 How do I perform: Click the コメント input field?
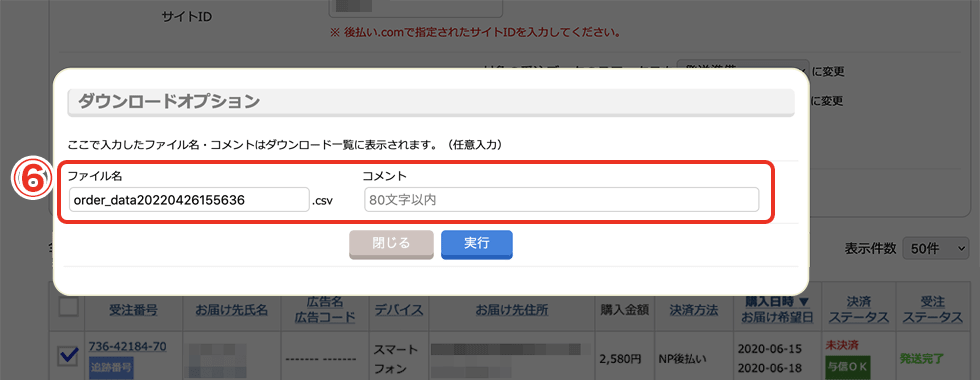click(561, 201)
